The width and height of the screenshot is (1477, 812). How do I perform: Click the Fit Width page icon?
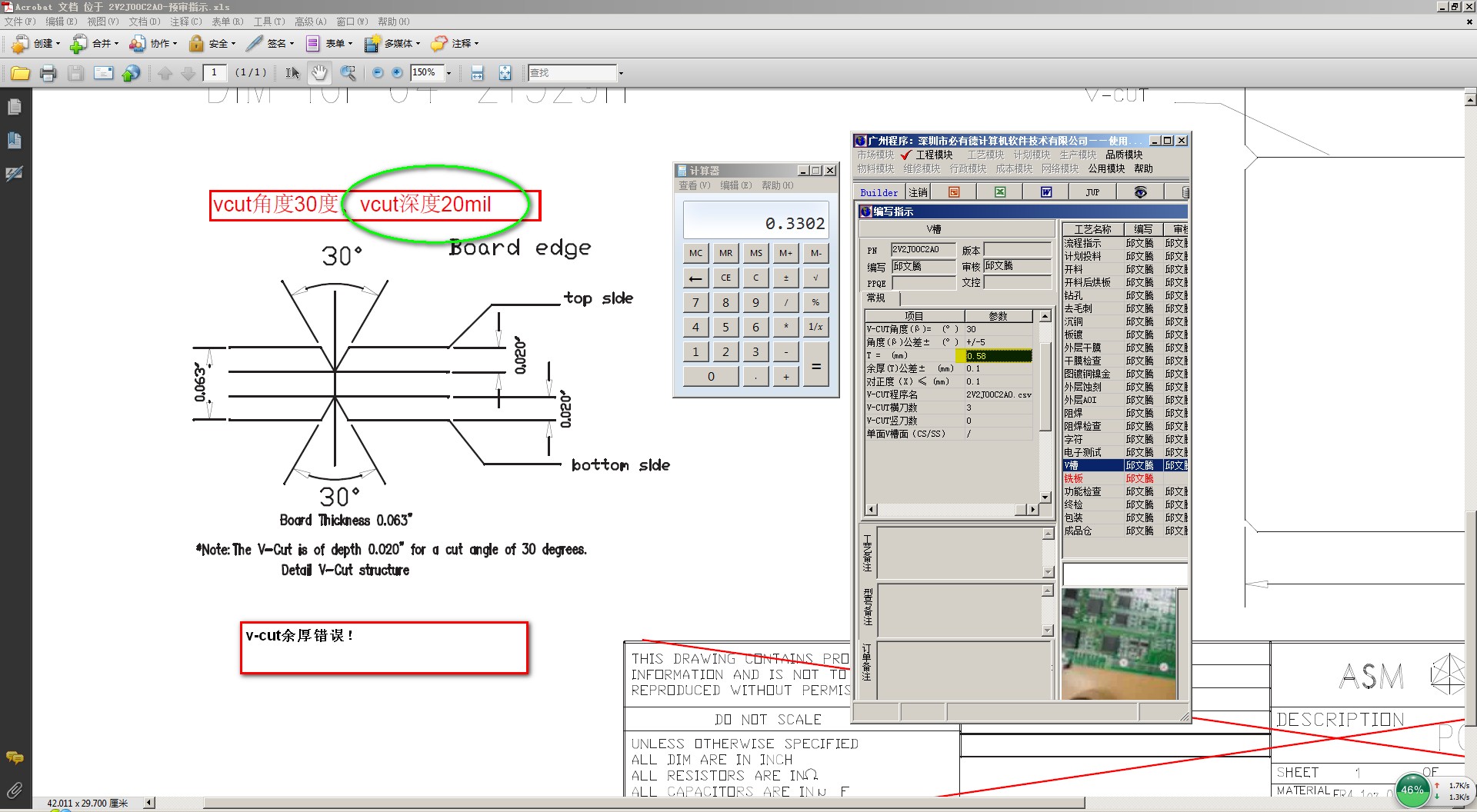pyautogui.click(x=477, y=73)
